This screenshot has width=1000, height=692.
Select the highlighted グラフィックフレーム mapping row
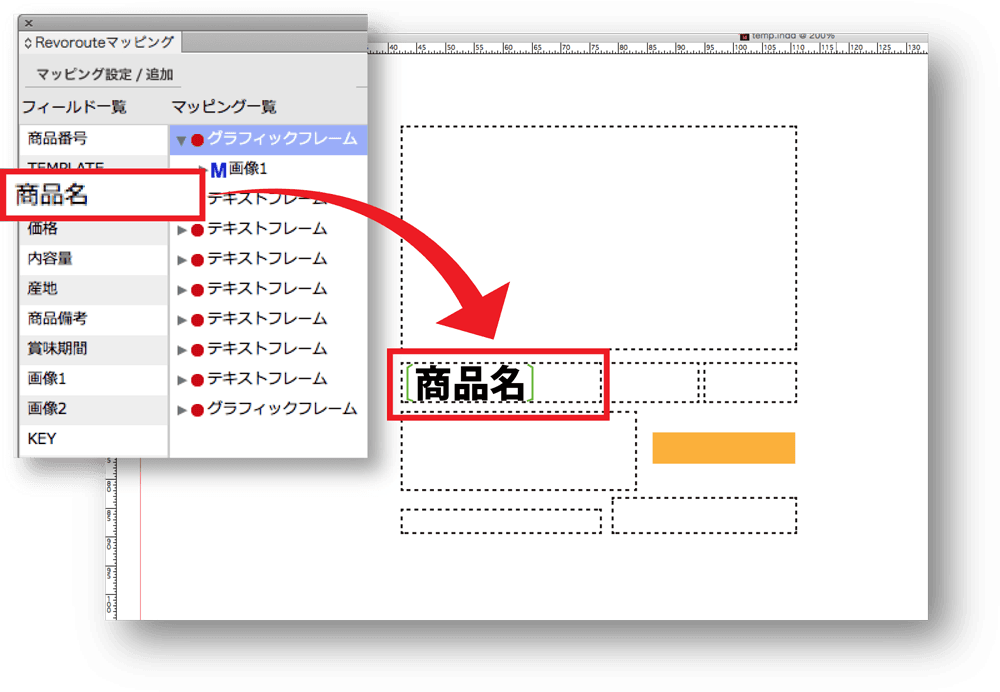pos(268,140)
